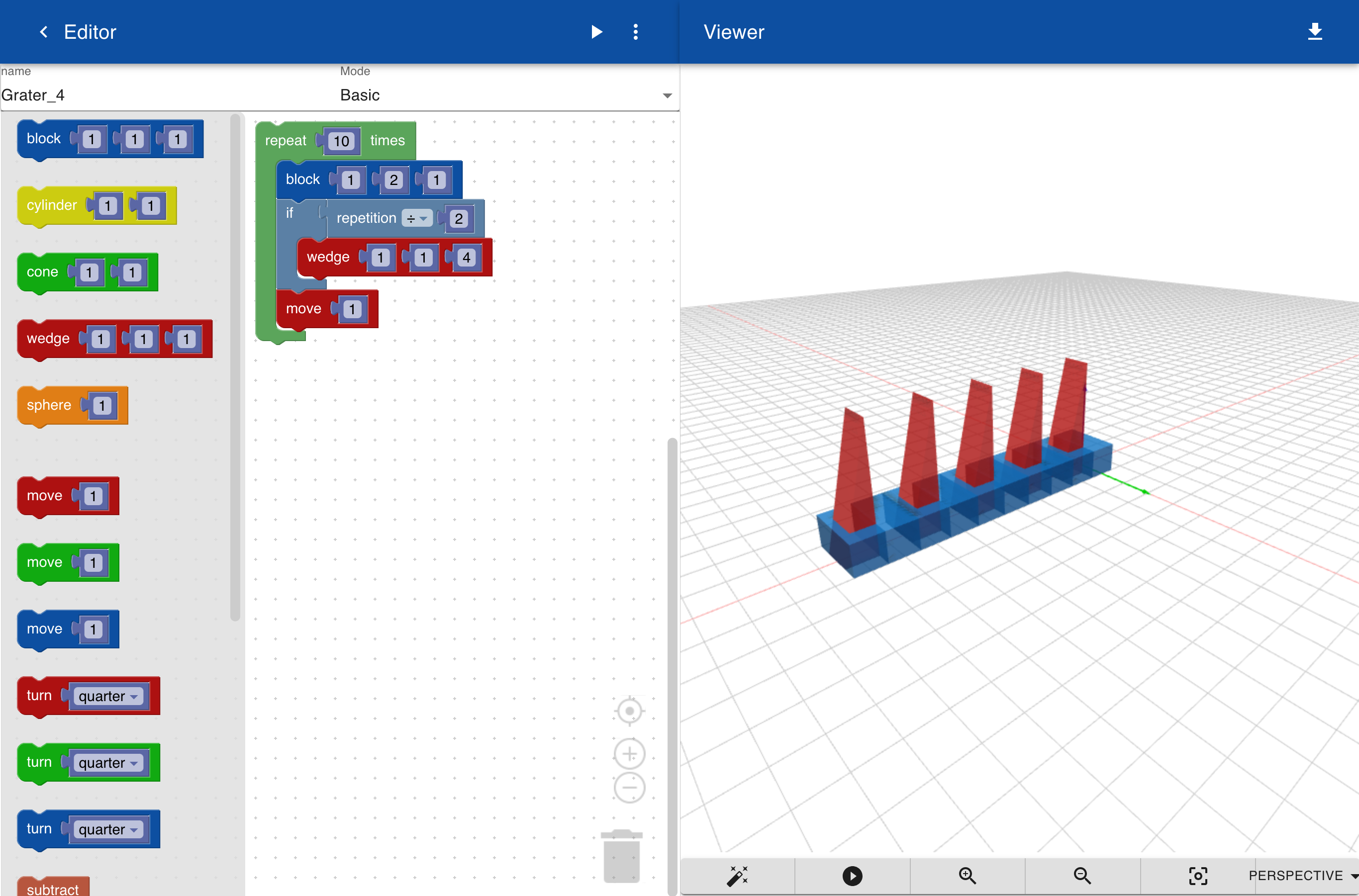Screen dimensions: 1359x896
Task: Click the 'repetition' label in workspace
Action: pyautogui.click(x=366, y=218)
